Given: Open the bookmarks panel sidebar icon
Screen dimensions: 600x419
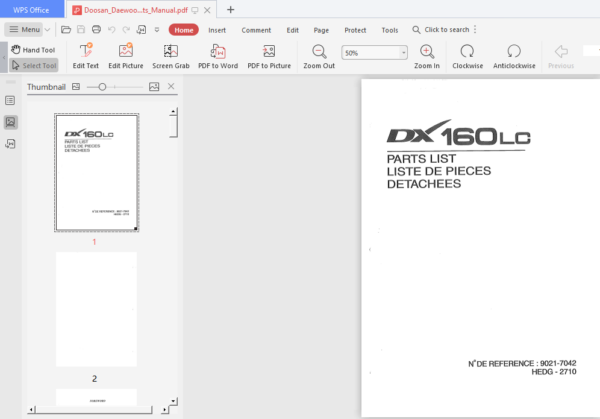Looking at the screenshot, I should (x=10, y=101).
